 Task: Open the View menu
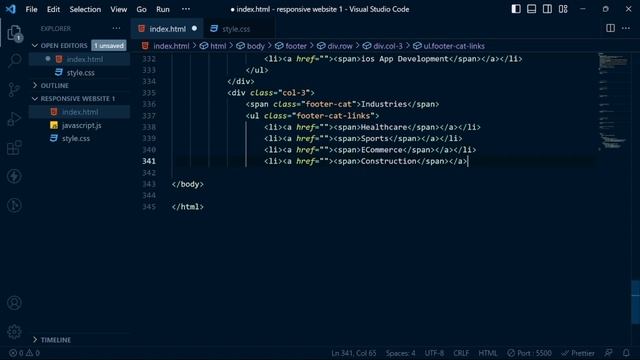pos(119,9)
